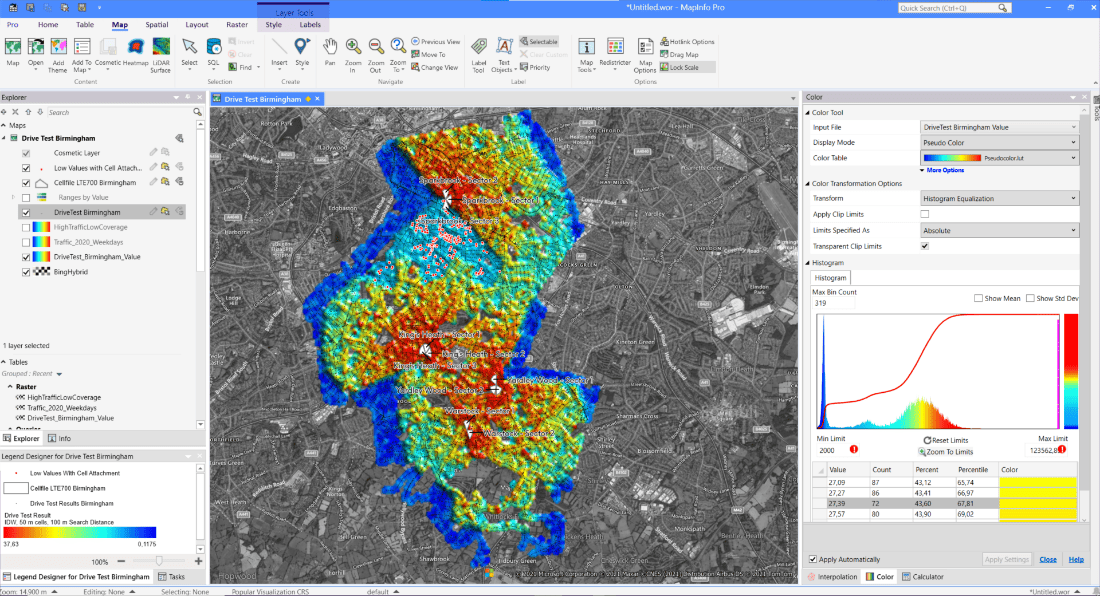Open Map Options in ribbon

pyautogui.click(x=645, y=48)
